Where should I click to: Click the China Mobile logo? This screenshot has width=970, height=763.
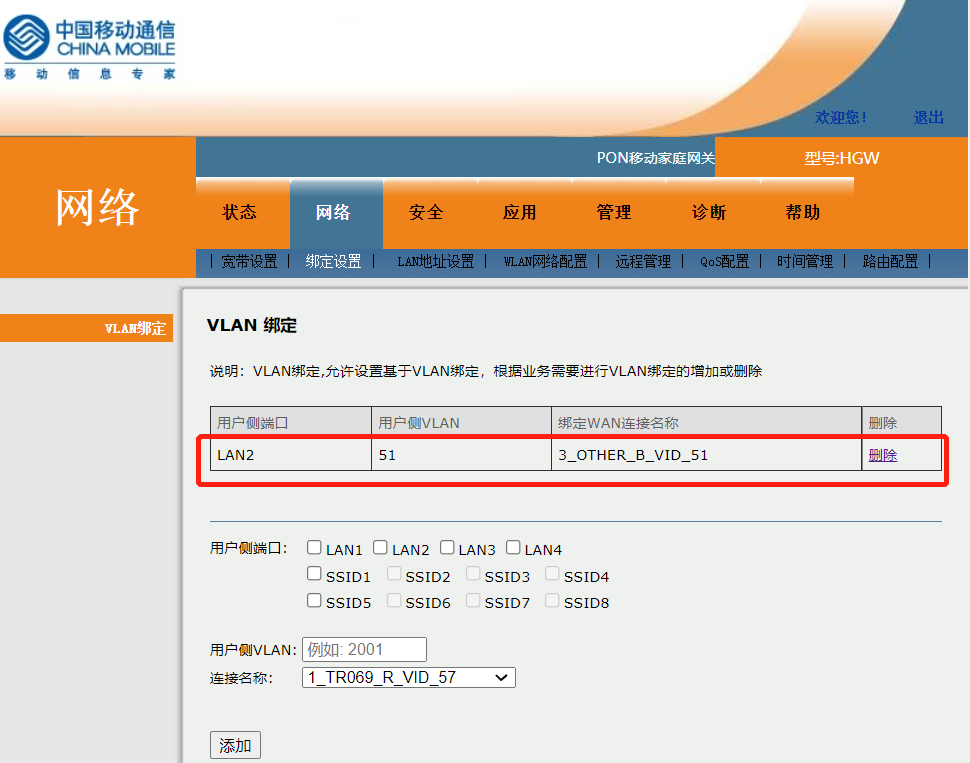pyautogui.click(x=90, y=48)
